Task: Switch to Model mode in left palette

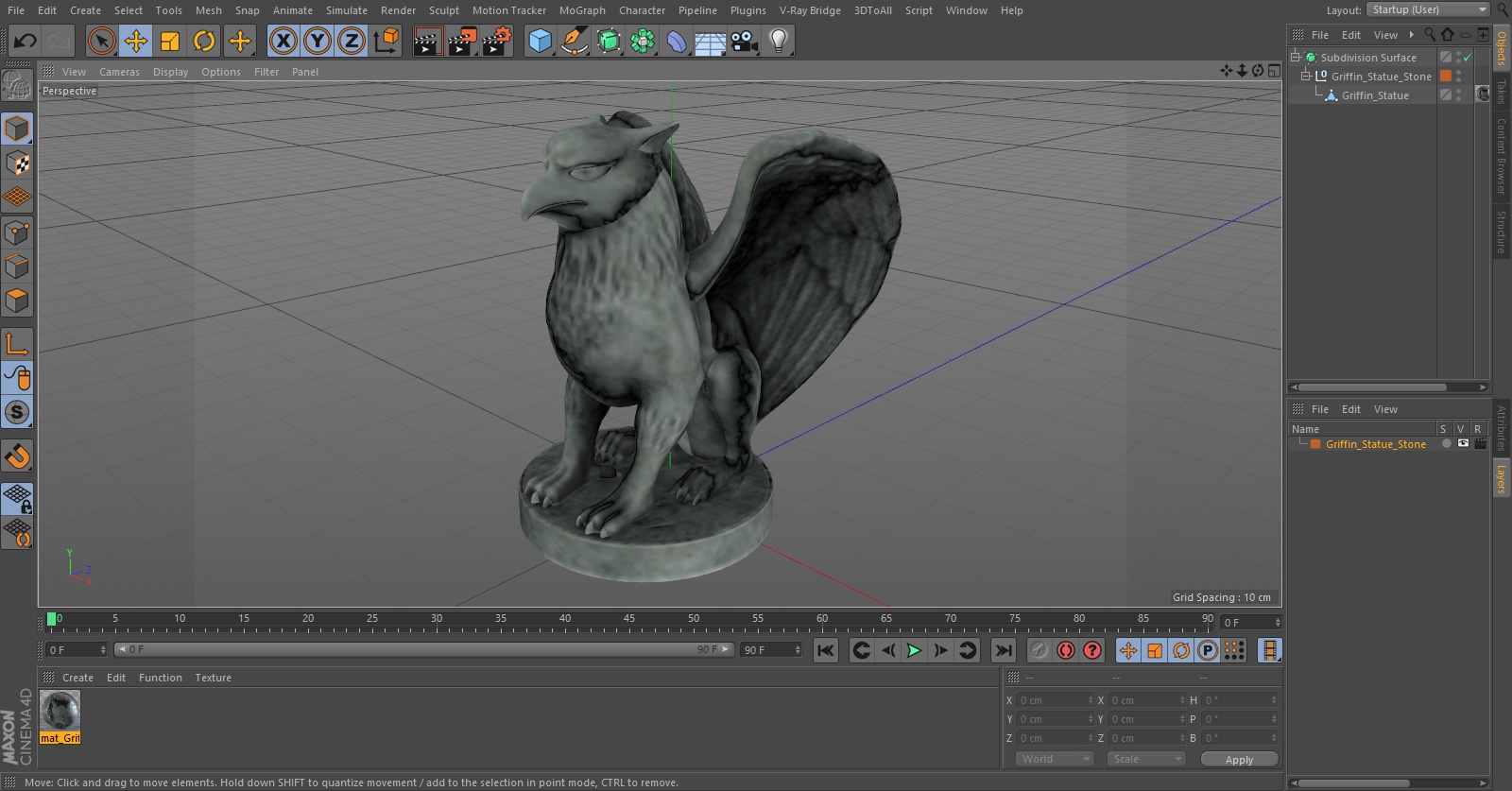Action: pos(17,129)
